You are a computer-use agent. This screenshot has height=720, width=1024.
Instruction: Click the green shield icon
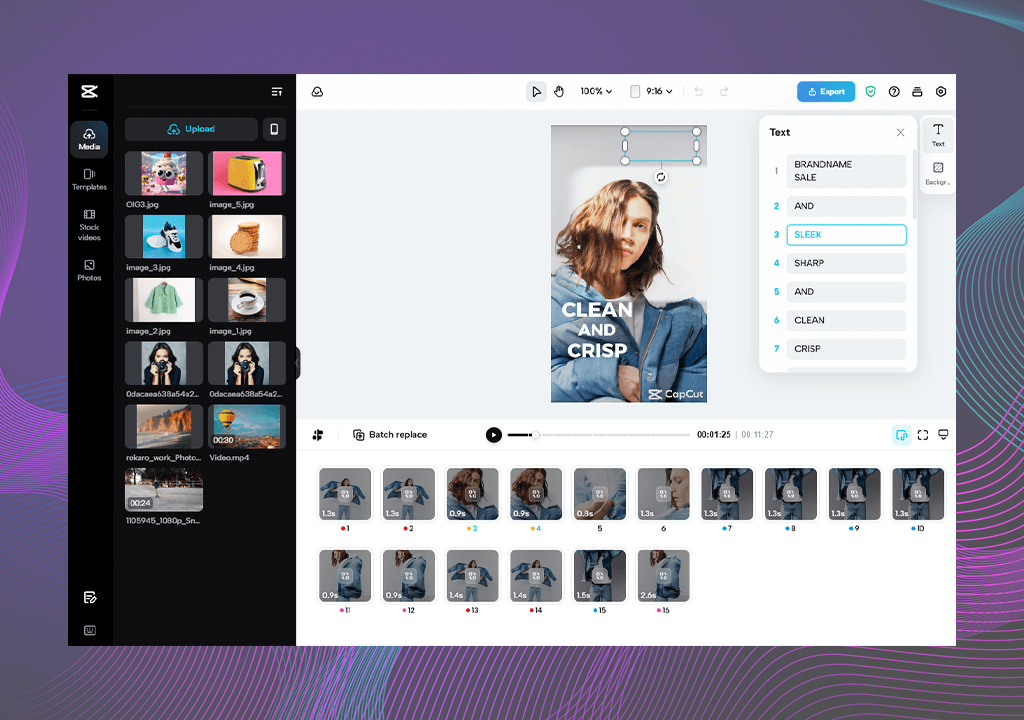(x=871, y=91)
